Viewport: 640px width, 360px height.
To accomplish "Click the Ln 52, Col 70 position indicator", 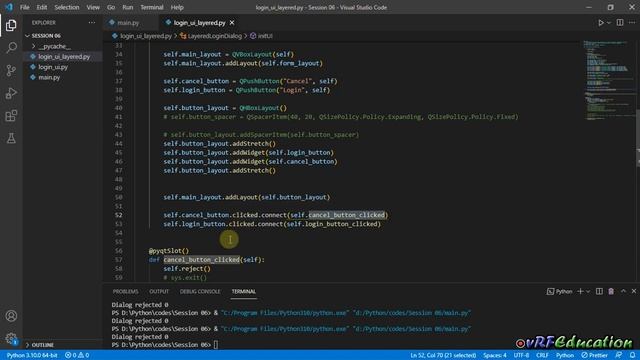I will coord(443,355).
